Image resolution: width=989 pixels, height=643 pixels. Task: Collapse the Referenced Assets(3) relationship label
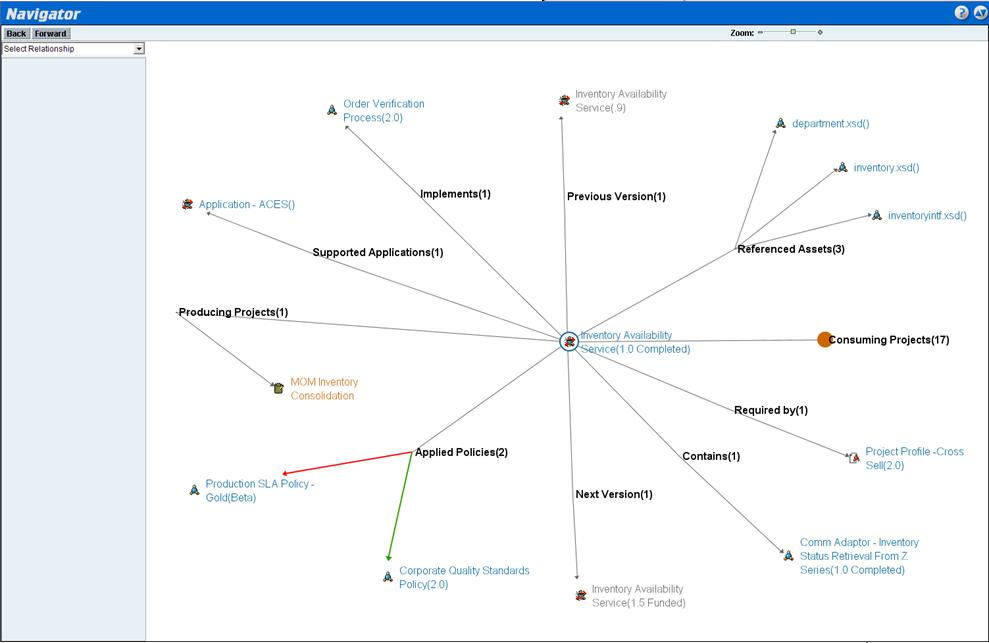(790, 249)
